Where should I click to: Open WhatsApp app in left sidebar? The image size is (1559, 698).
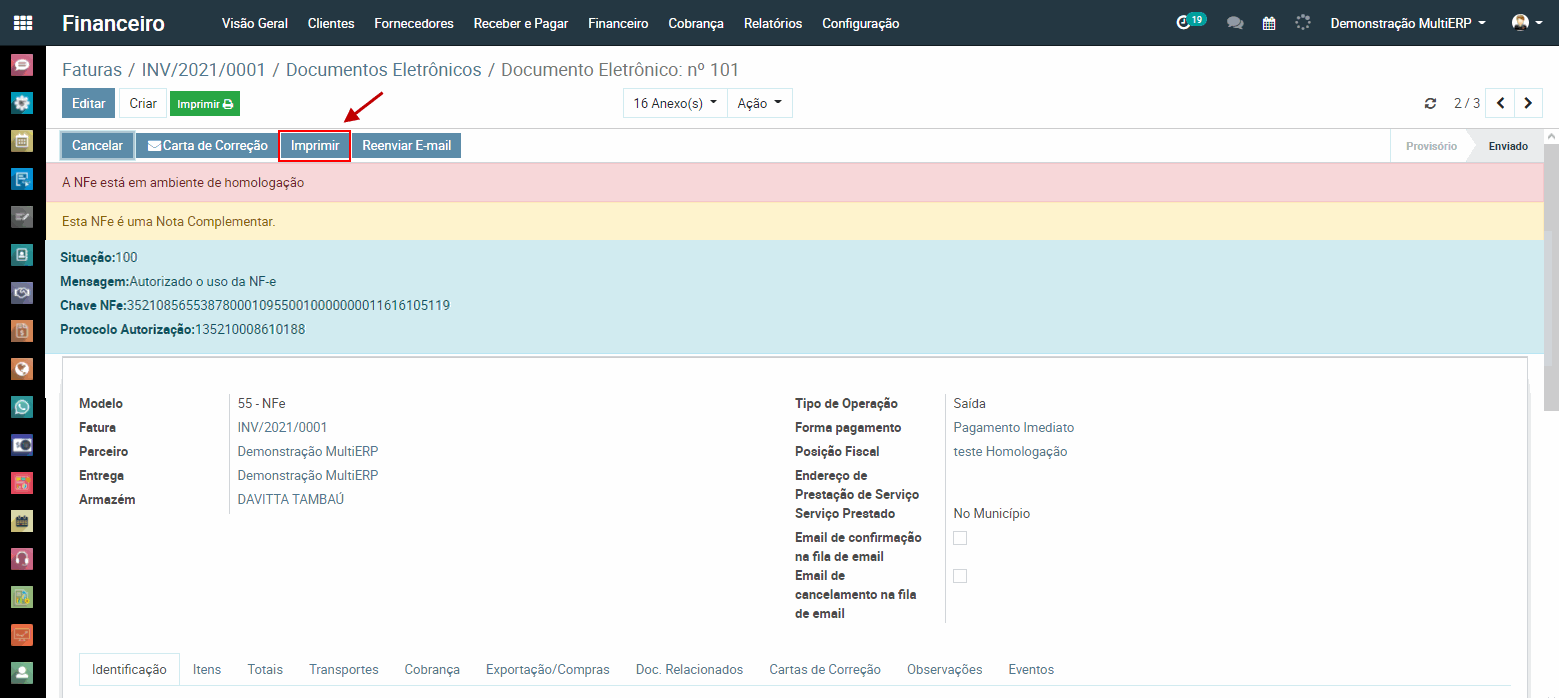(x=22, y=407)
